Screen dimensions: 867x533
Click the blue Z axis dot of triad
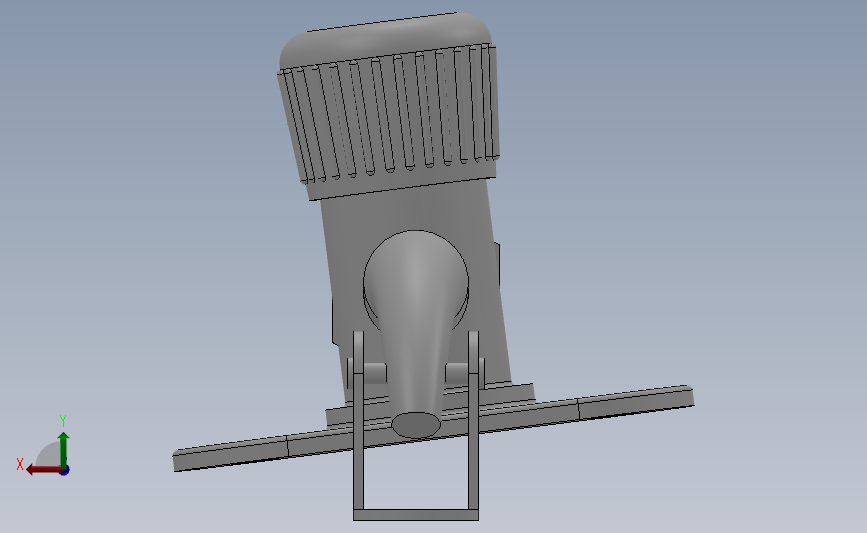[x=64, y=471]
